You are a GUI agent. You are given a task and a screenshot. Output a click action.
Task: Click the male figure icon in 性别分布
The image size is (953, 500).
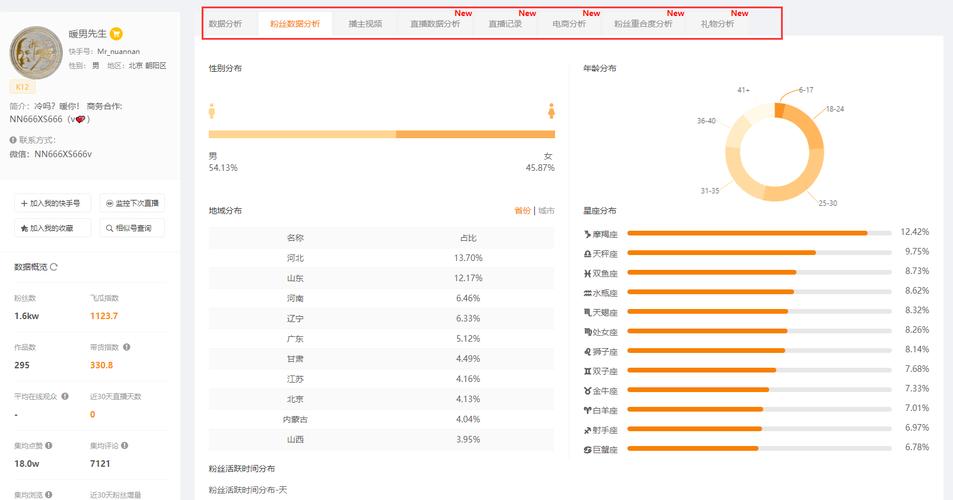pos(212,110)
